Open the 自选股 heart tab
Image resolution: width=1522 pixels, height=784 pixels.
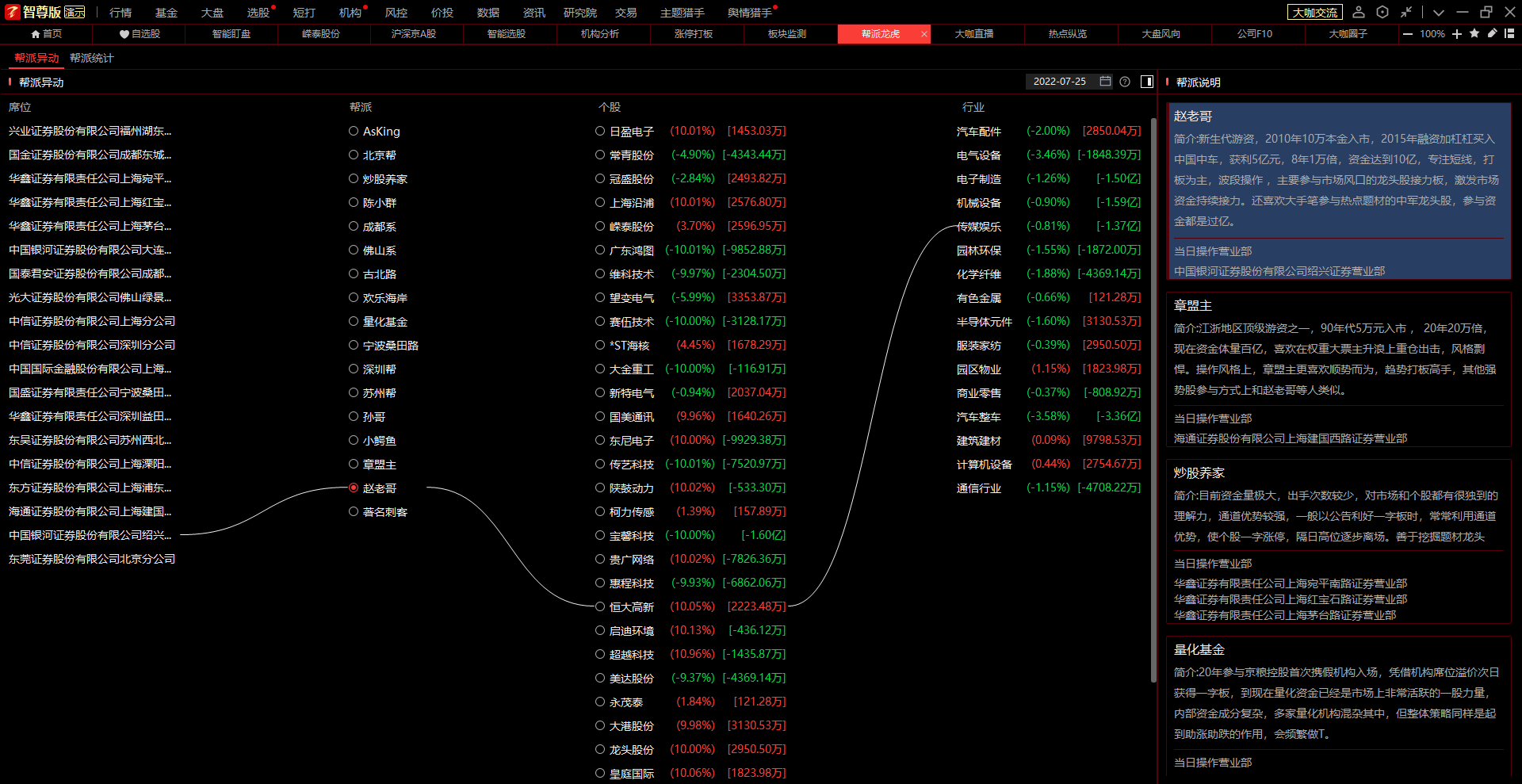(x=140, y=34)
